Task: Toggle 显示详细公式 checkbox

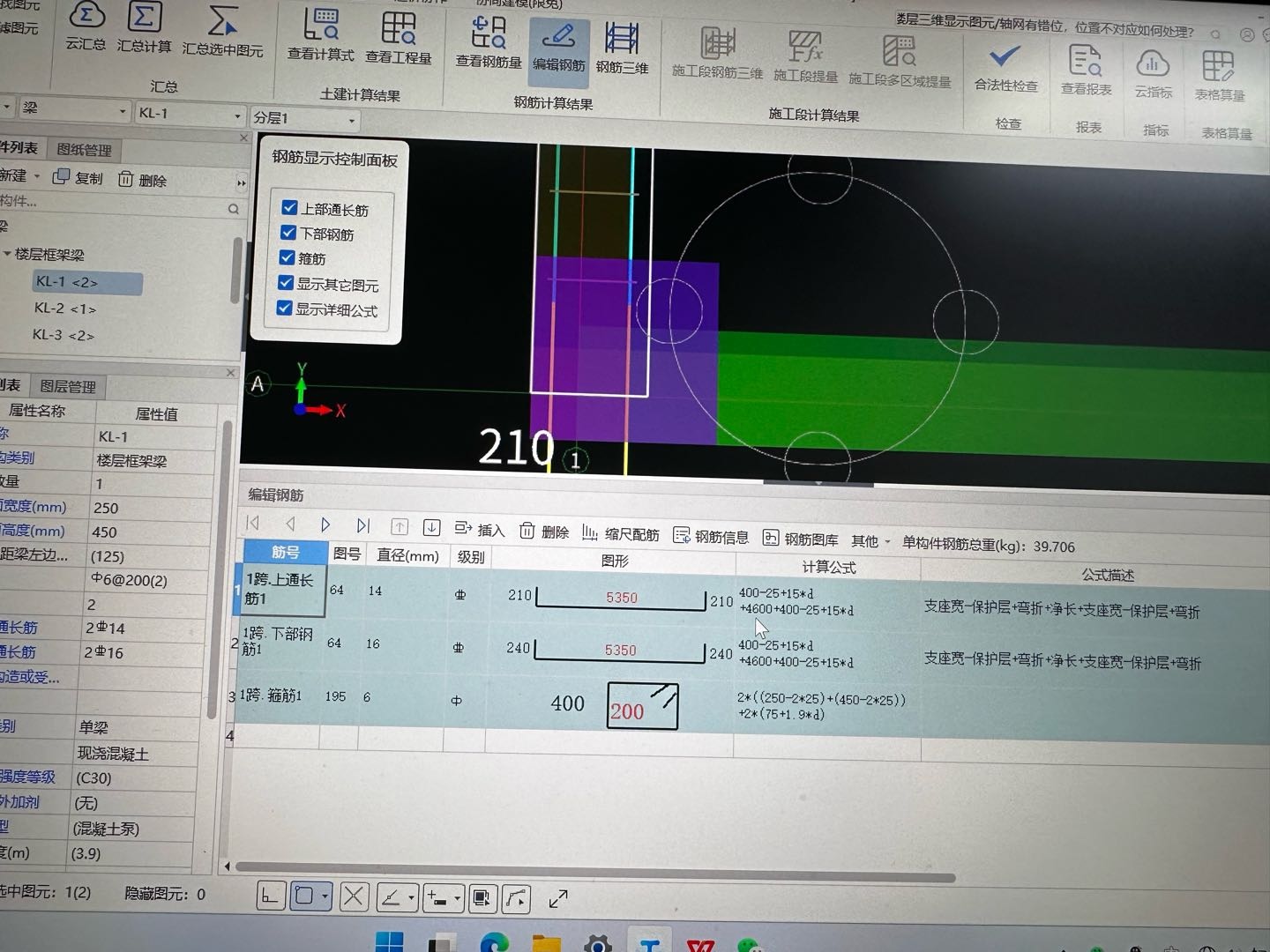Action: 284,308
